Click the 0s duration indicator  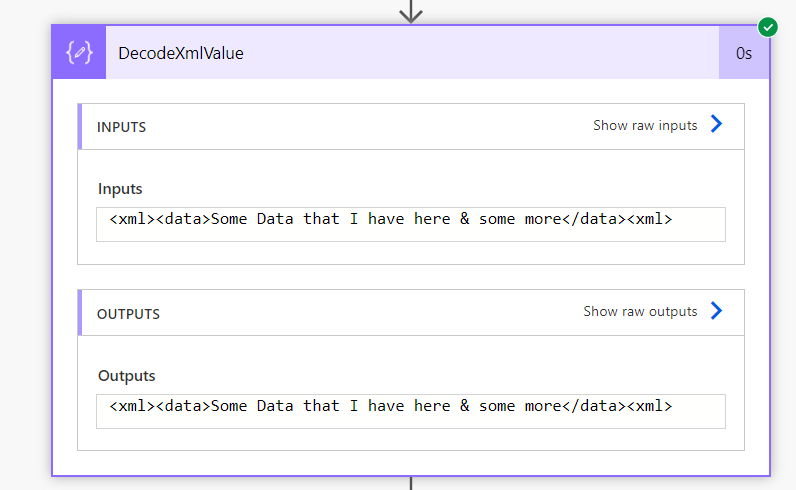click(x=744, y=53)
